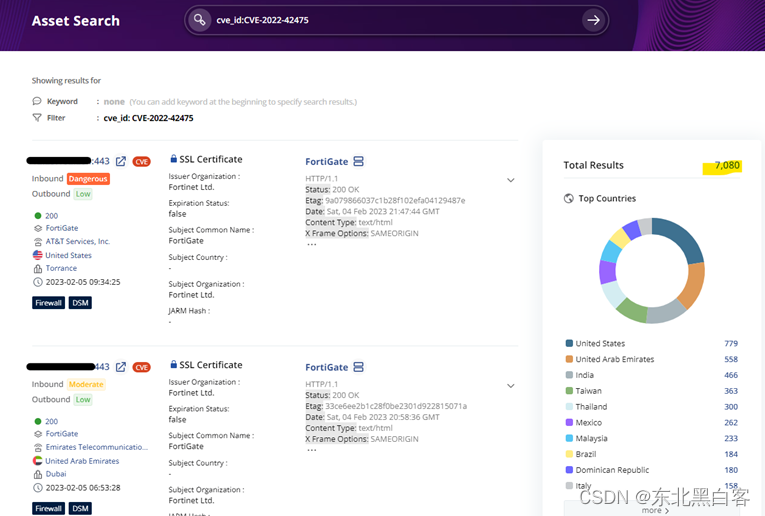This screenshot has width=765, height=516.
Task: Click the search field containing cve_id:CVE-2022-42475
Action: click(x=396, y=20)
